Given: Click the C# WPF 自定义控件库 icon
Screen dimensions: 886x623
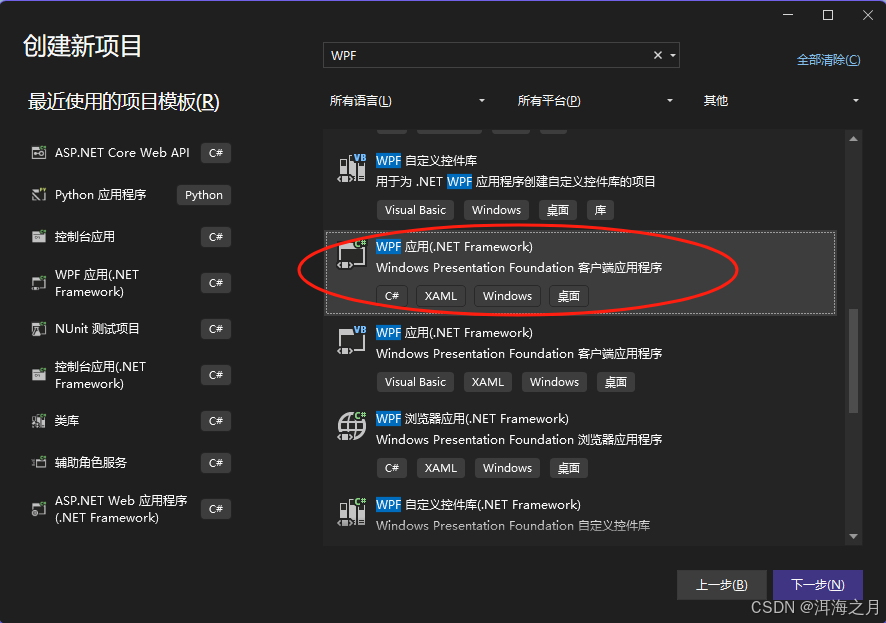Looking at the screenshot, I should click(x=351, y=512).
